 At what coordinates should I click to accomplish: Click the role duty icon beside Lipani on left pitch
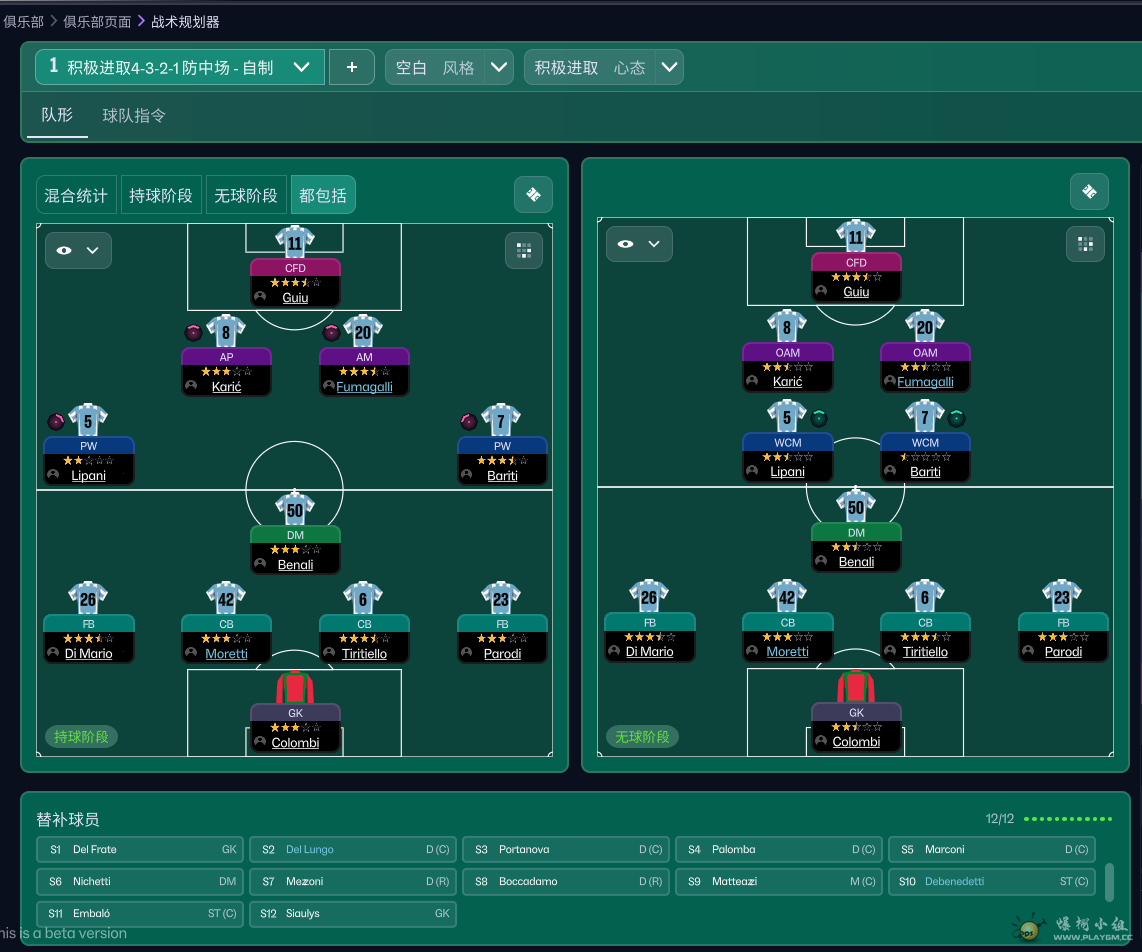56,421
